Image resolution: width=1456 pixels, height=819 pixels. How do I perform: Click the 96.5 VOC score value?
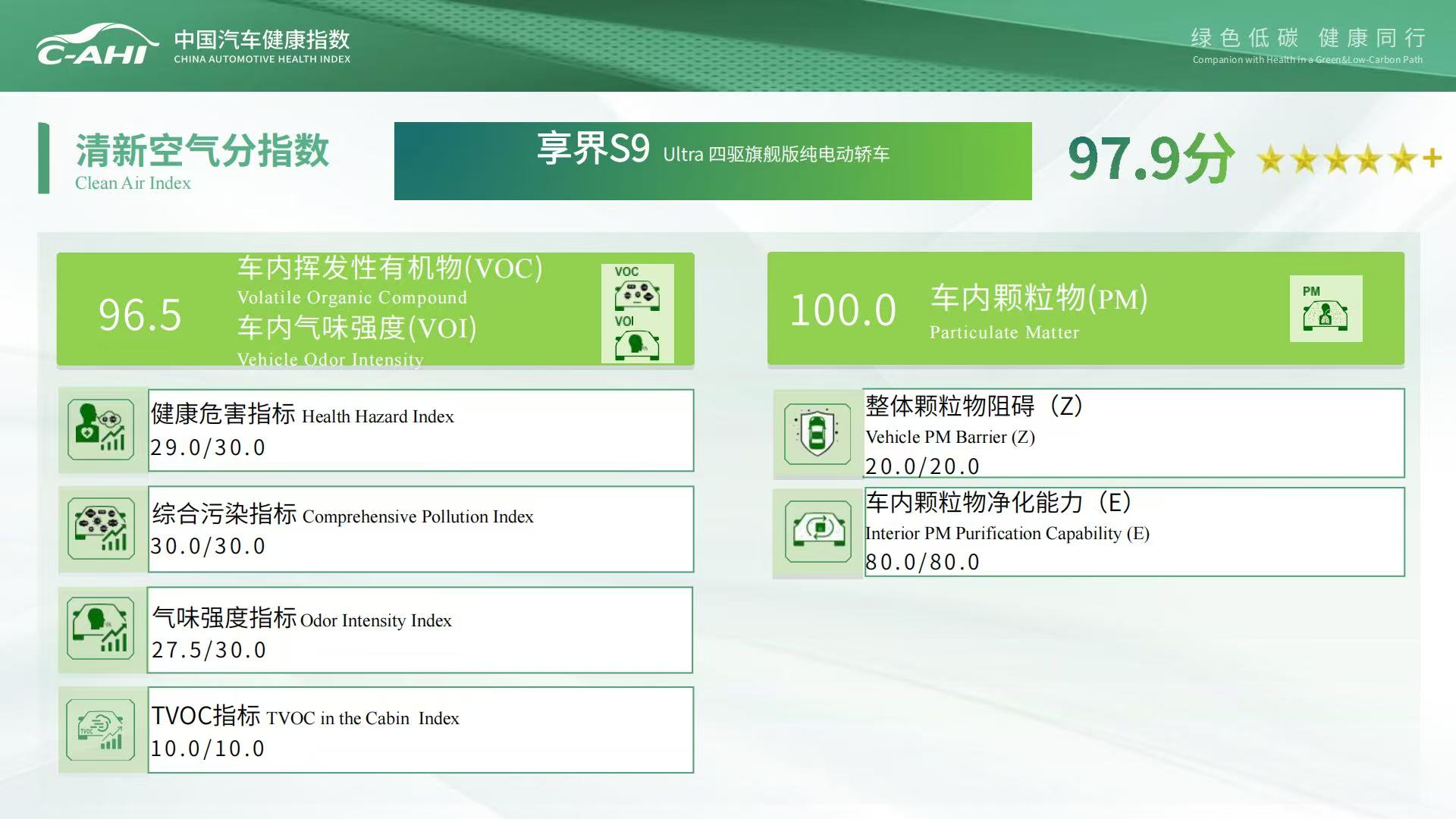140,312
